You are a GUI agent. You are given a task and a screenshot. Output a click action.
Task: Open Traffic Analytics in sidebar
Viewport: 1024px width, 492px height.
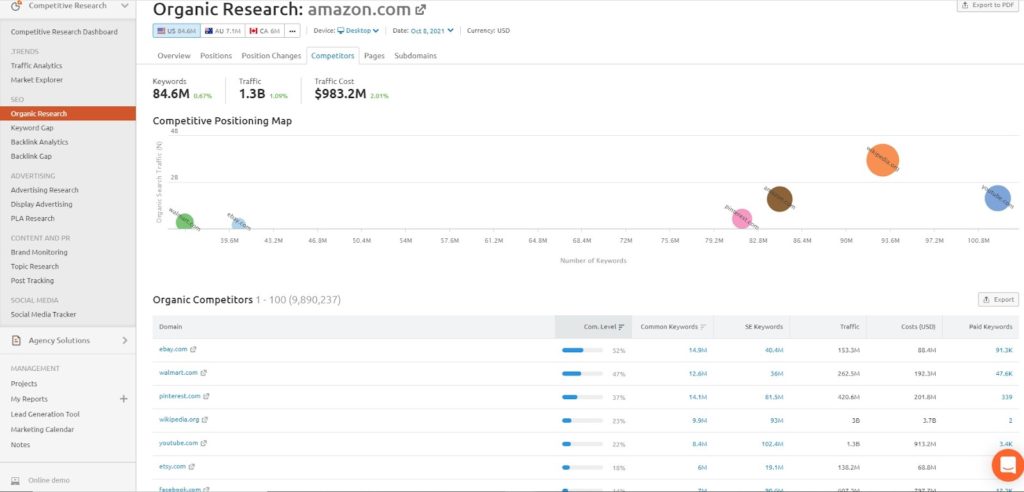point(37,66)
